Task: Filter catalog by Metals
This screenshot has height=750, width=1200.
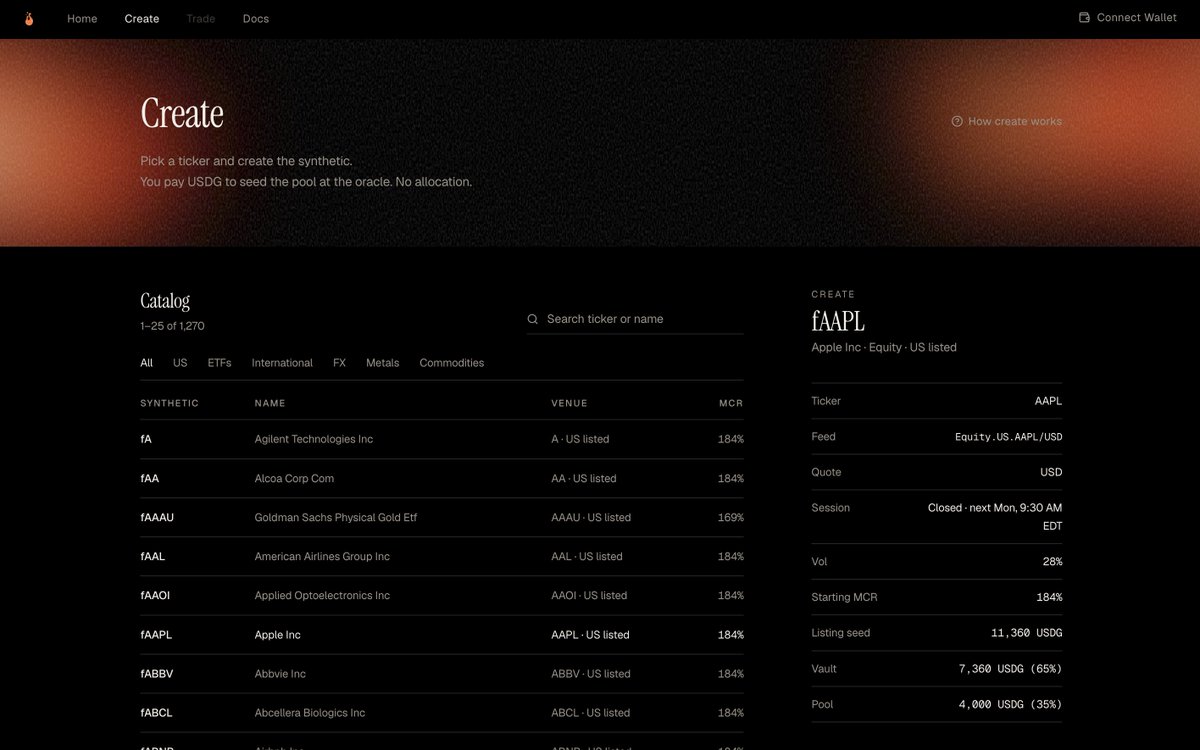Action: pos(382,363)
